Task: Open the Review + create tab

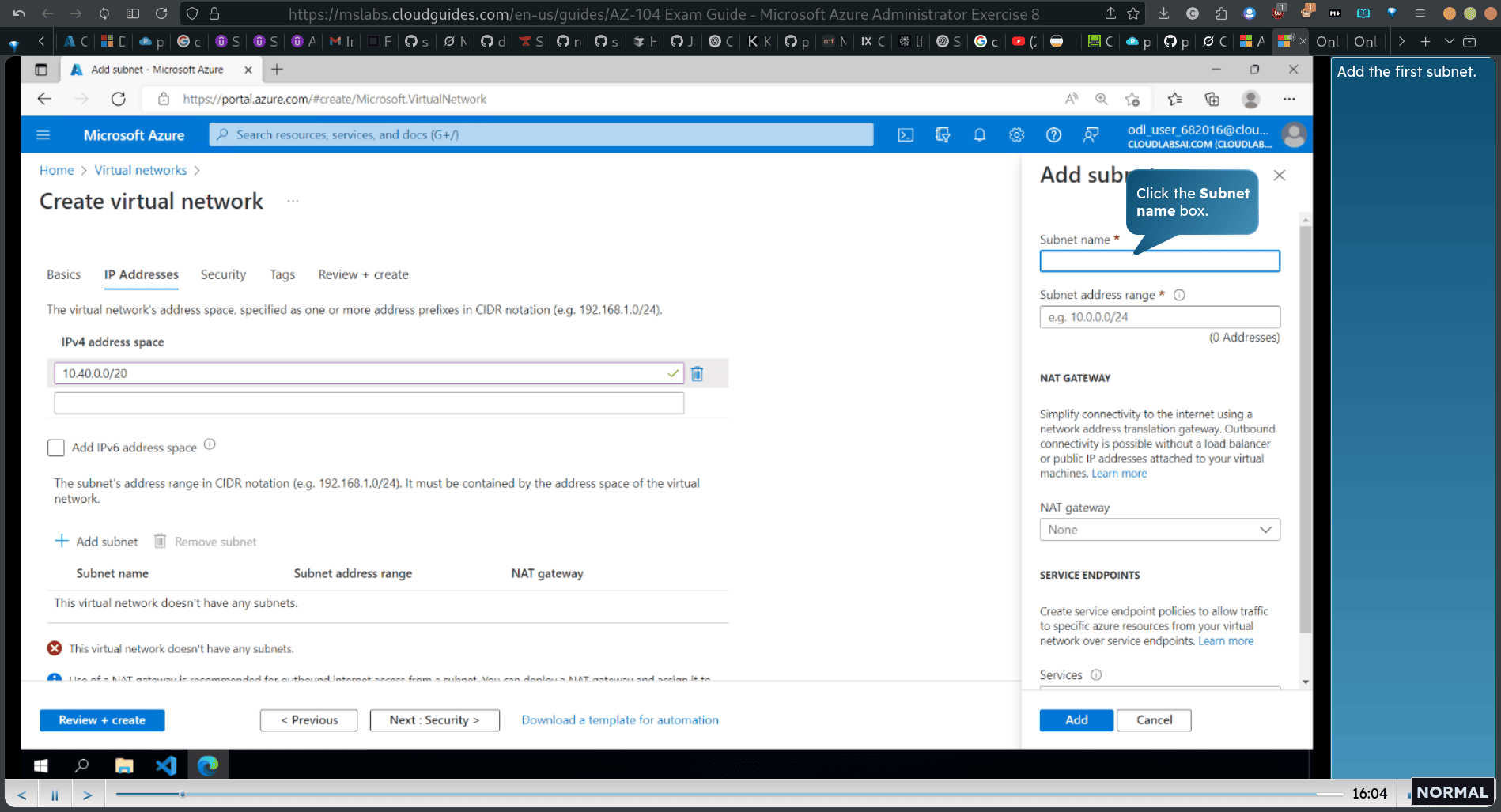Action: coord(363,274)
